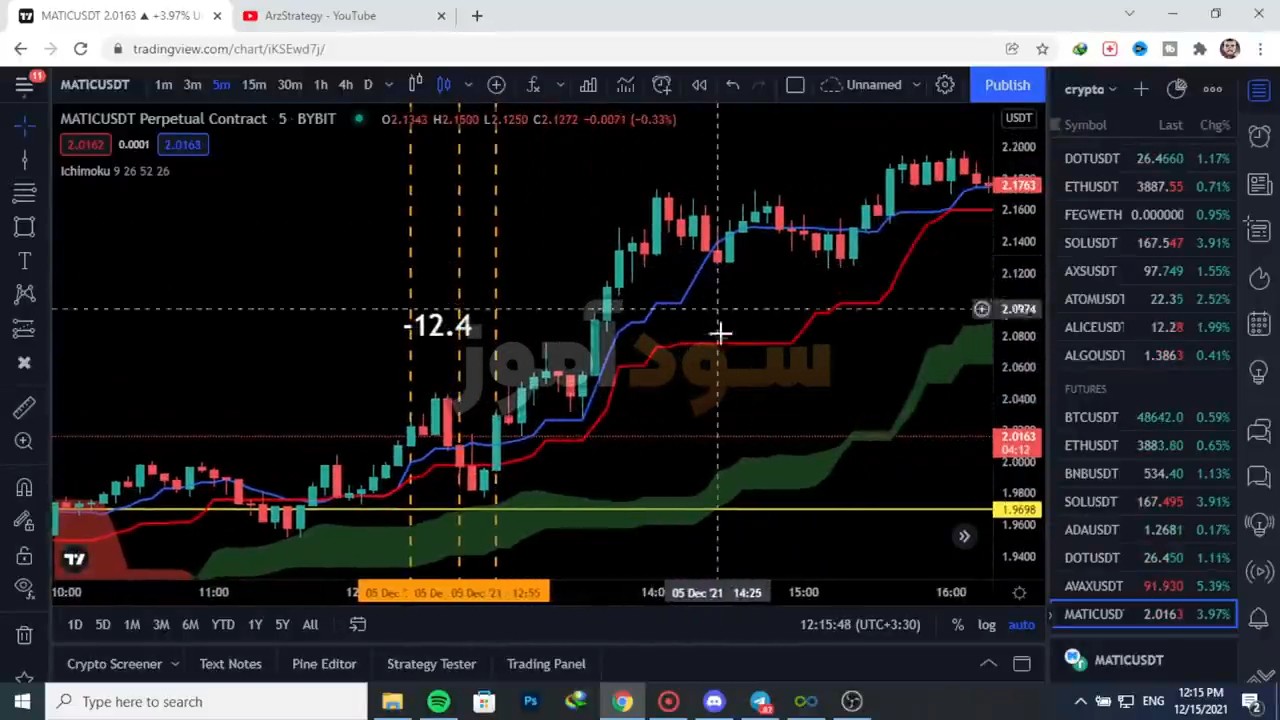Open the Strategy Tester tab
The height and width of the screenshot is (720, 1280).
tap(431, 664)
